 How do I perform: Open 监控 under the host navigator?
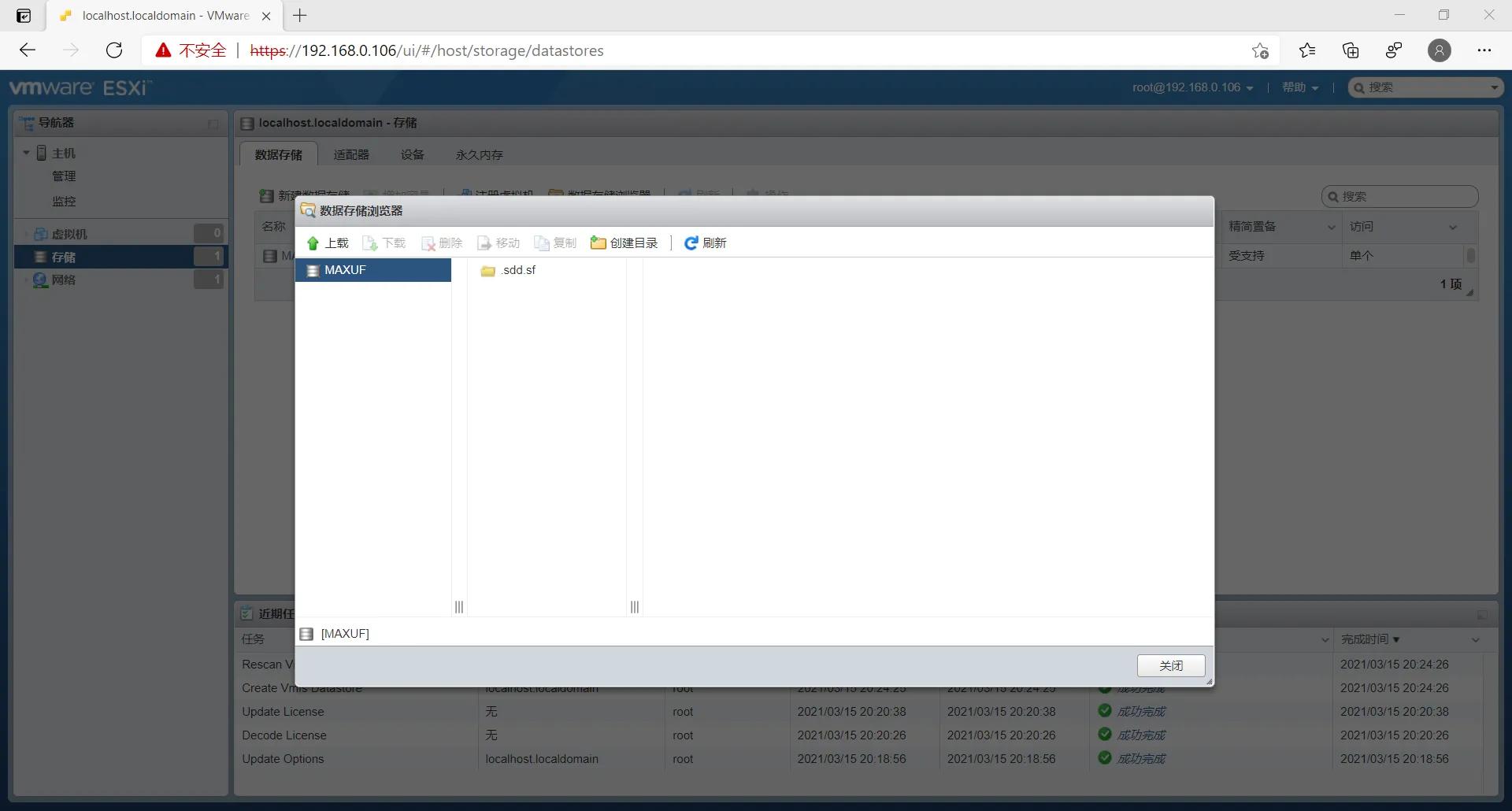click(65, 201)
